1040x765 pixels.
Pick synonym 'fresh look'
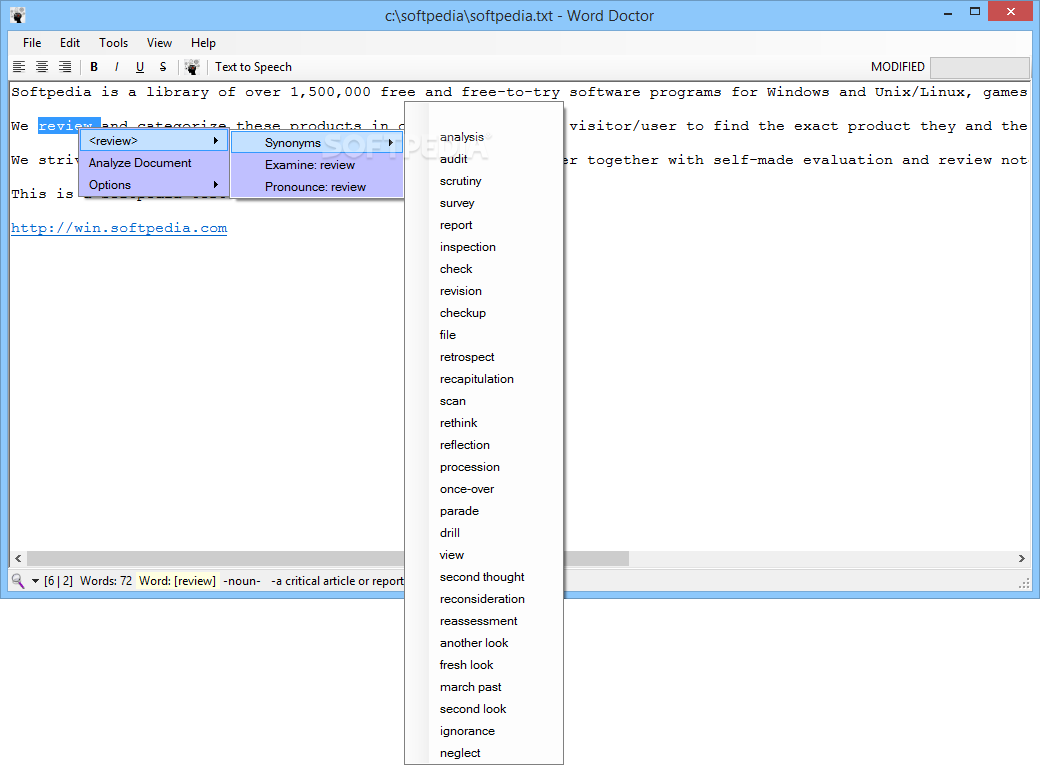(466, 665)
